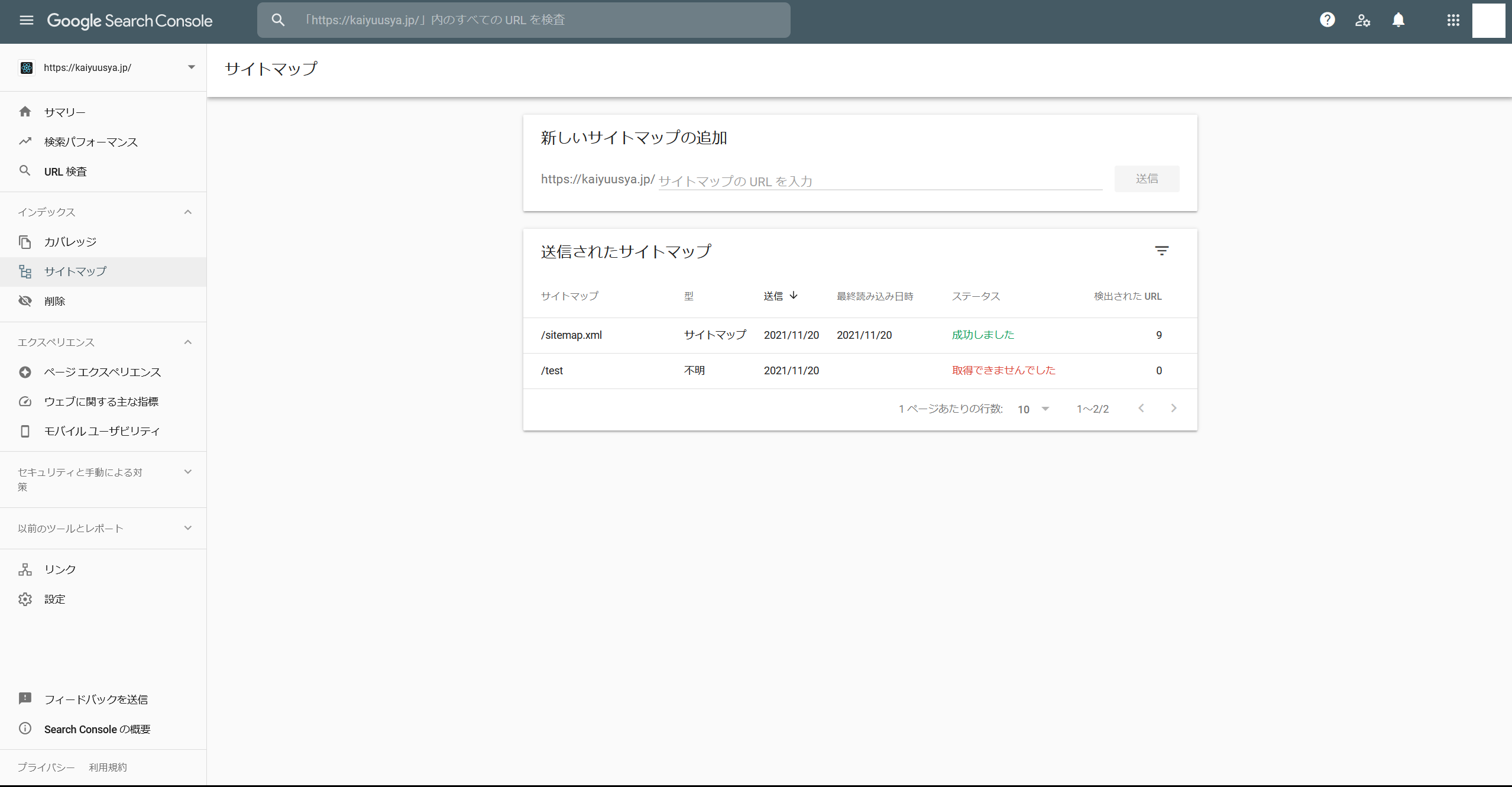Click the 送信 submit button
The height and width of the screenshot is (787, 1512).
pos(1147,179)
